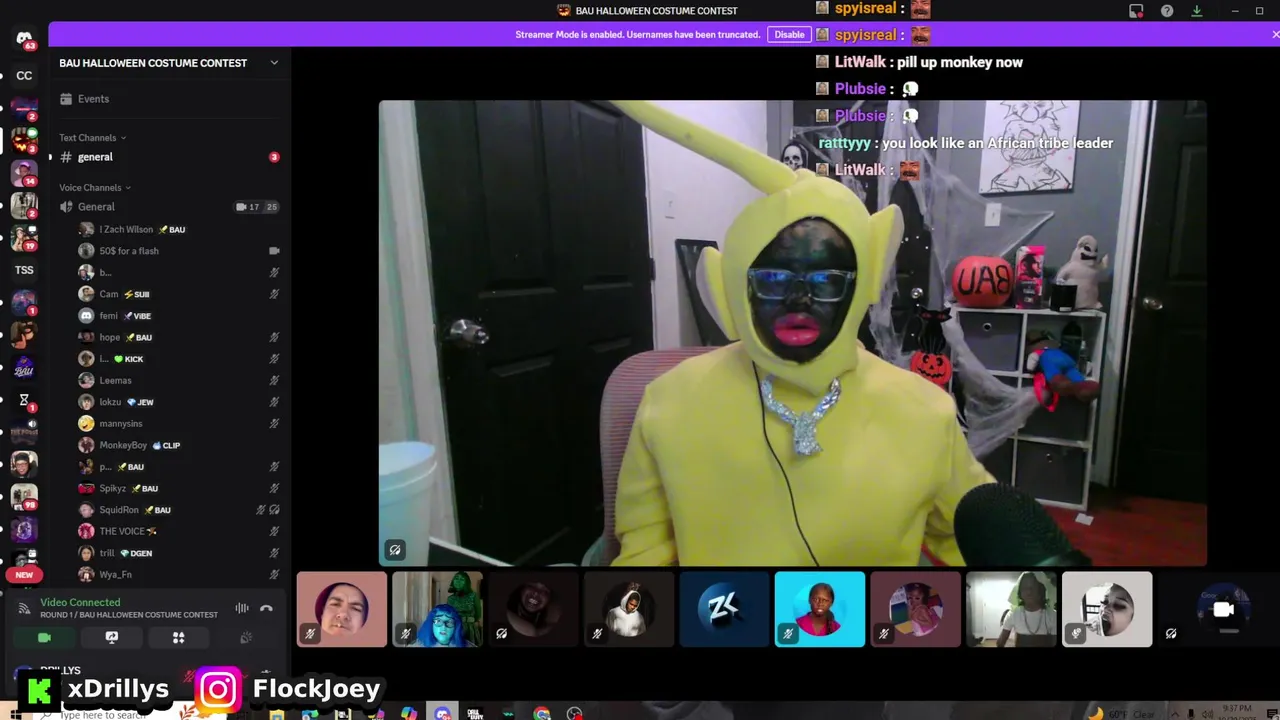Select voice user Spikyz
The image size is (1280, 720).
coord(180,488)
